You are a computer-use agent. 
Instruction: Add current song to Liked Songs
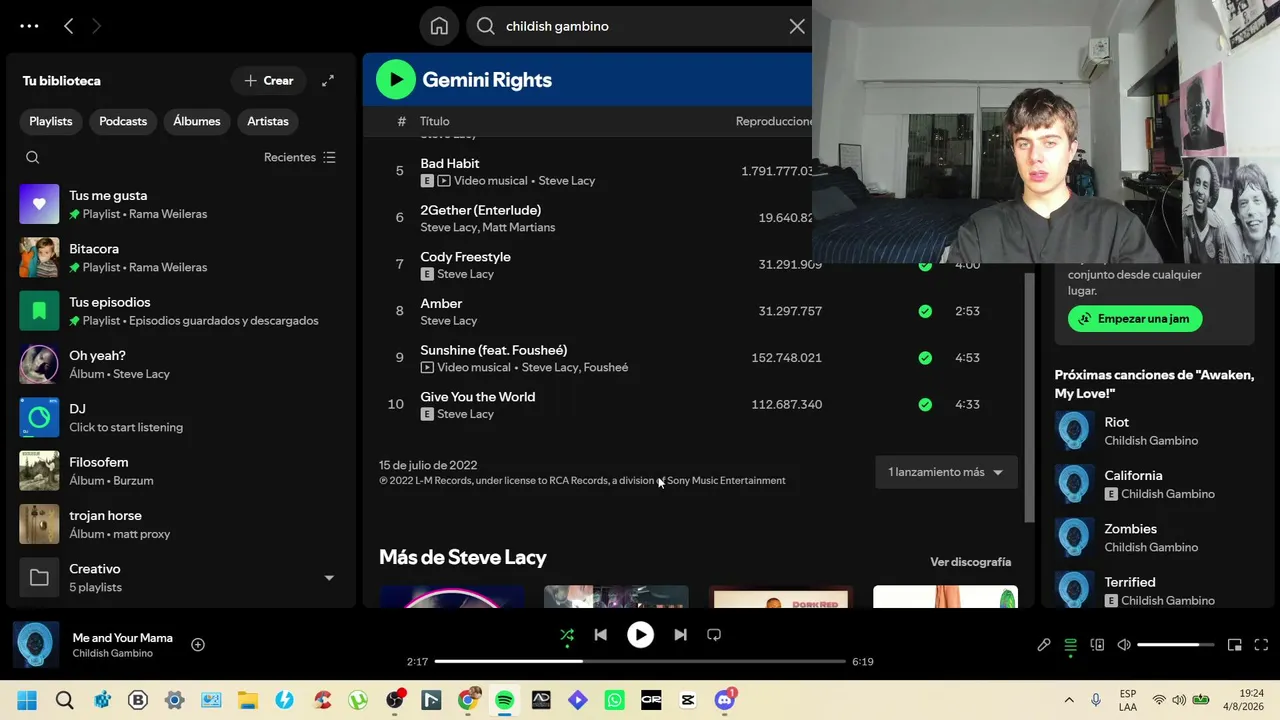198,645
